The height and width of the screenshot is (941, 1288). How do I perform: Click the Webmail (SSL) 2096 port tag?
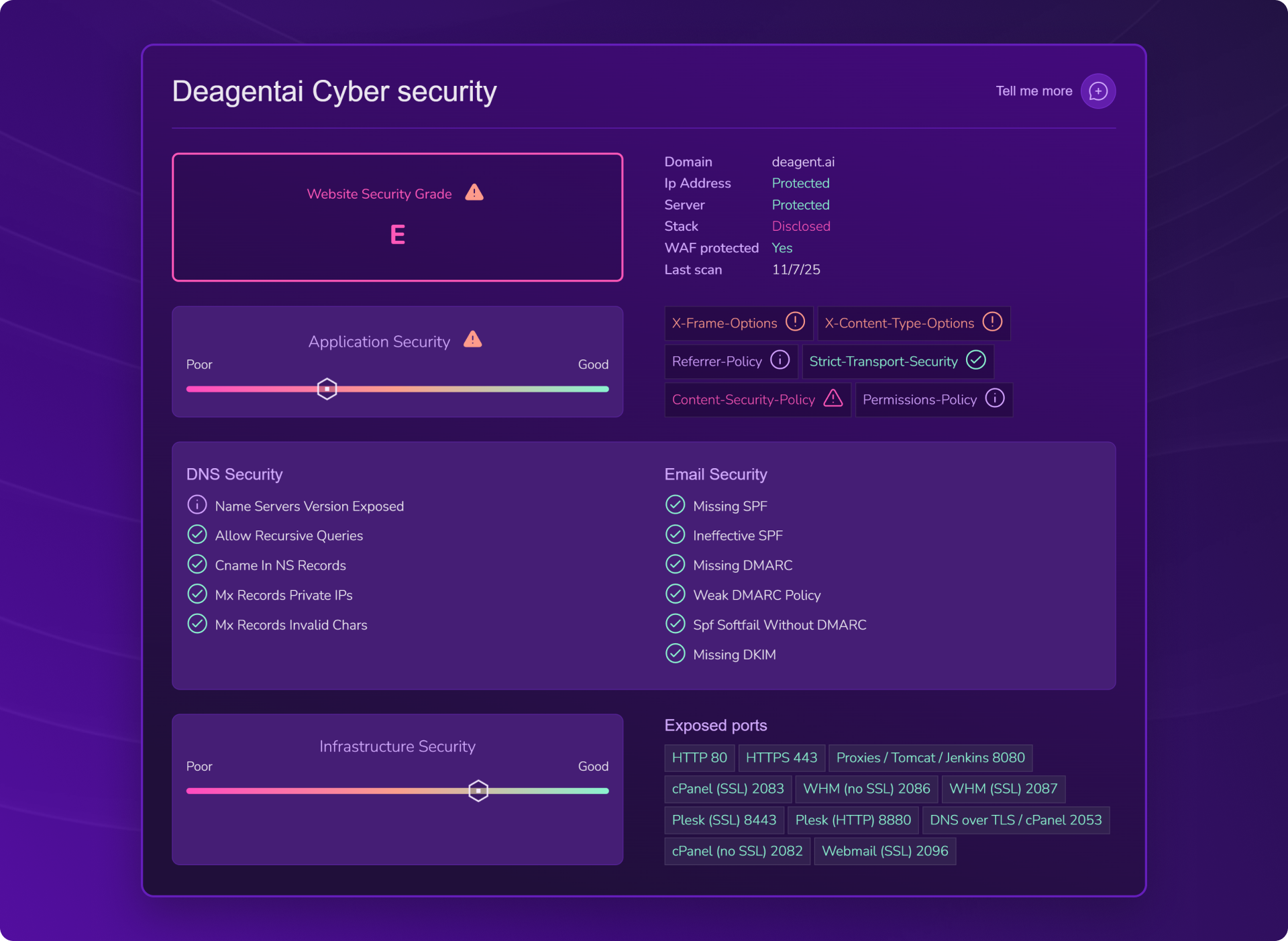pyautogui.click(x=885, y=851)
